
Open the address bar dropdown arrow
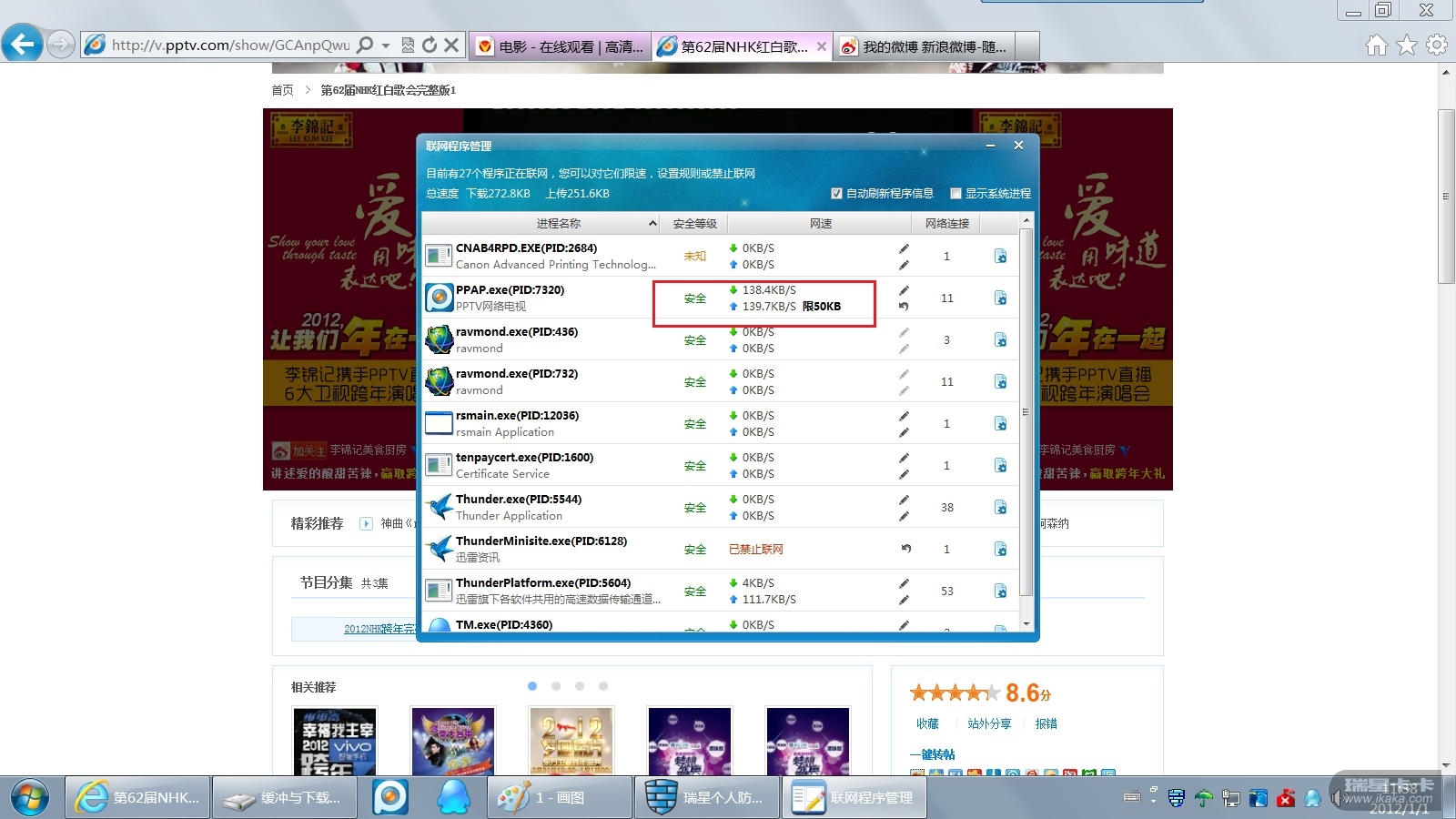point(386,45)
